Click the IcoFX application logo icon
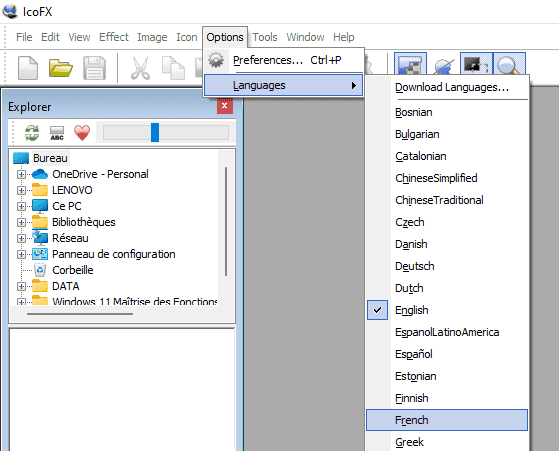This screenshot has width=559, height=451. point(10,11)
